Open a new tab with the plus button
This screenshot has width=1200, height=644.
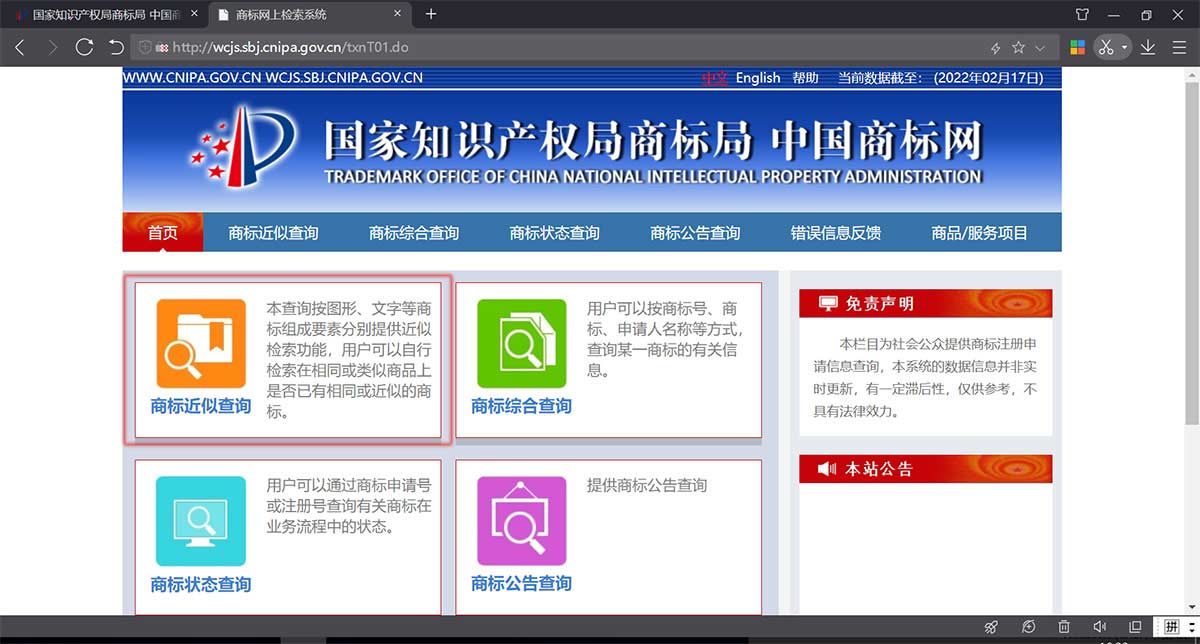(431, 14)
